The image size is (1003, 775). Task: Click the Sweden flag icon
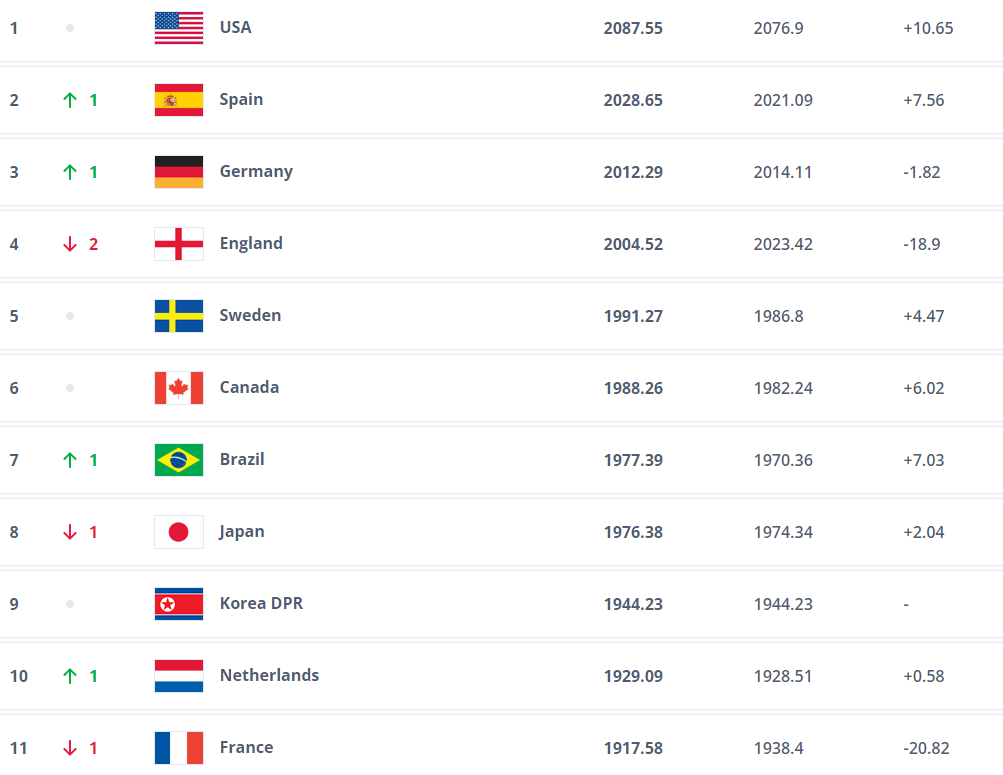click(x=179, y=316)
